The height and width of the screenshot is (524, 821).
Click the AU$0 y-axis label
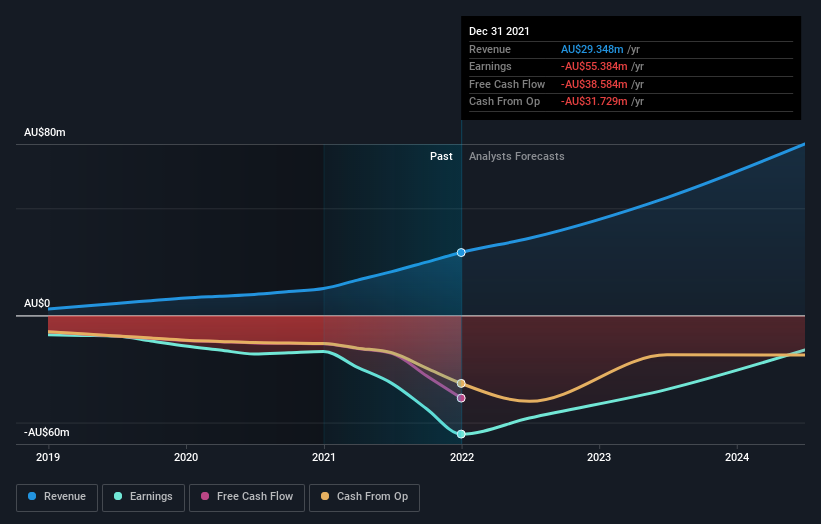[x=37, y=304]
